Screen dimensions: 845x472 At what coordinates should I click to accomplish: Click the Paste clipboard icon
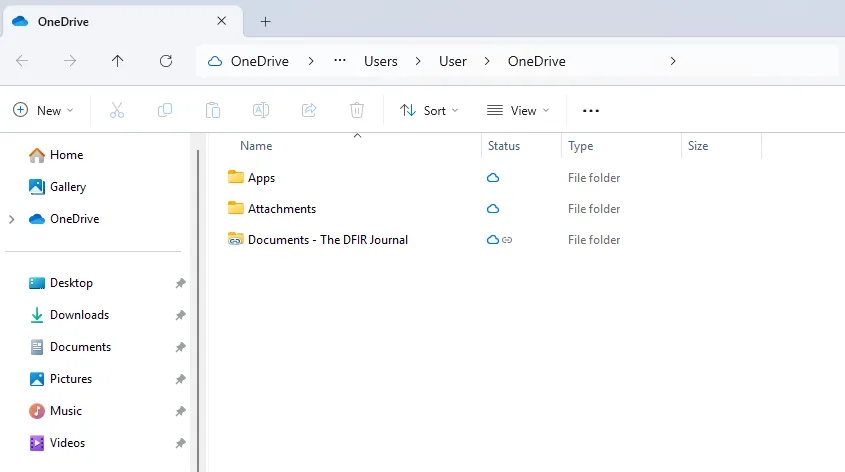click(213, 110)
